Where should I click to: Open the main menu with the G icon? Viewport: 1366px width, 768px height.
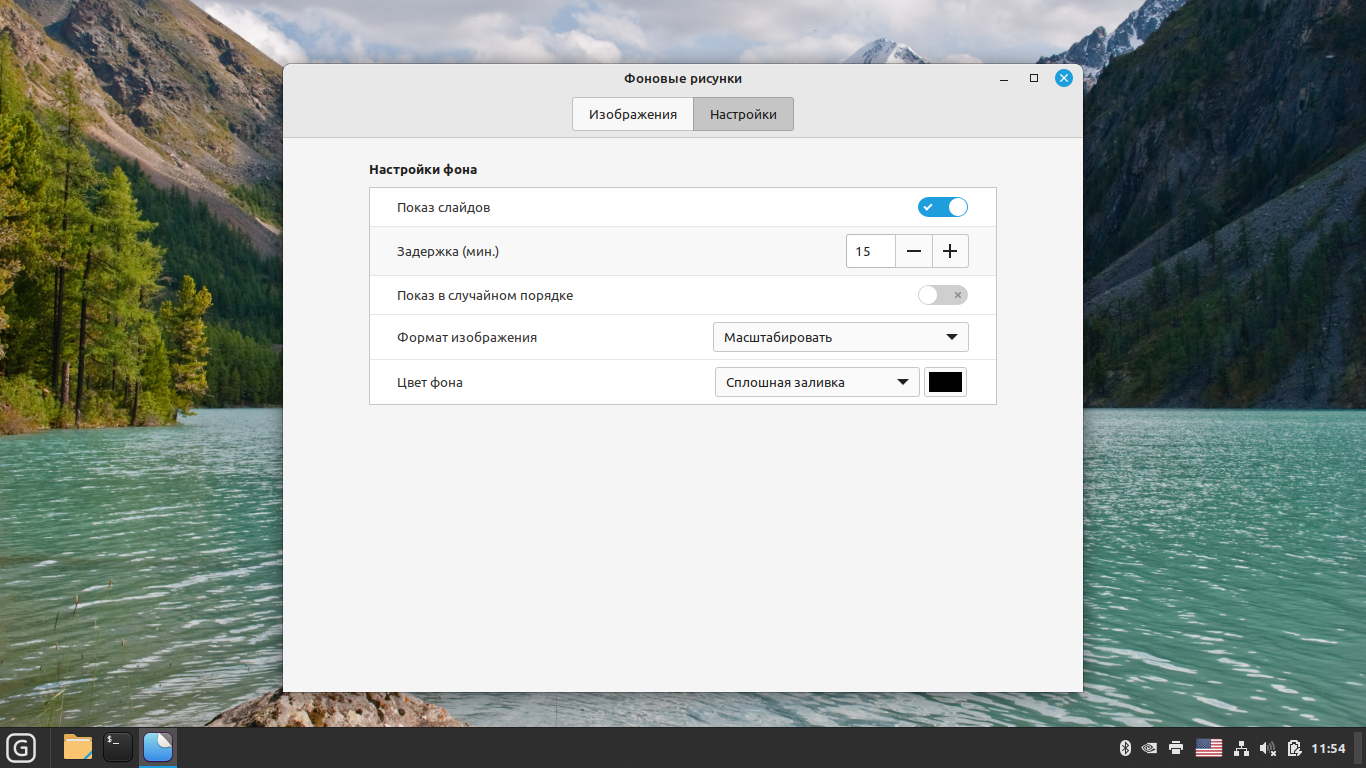tap(20, 747)
